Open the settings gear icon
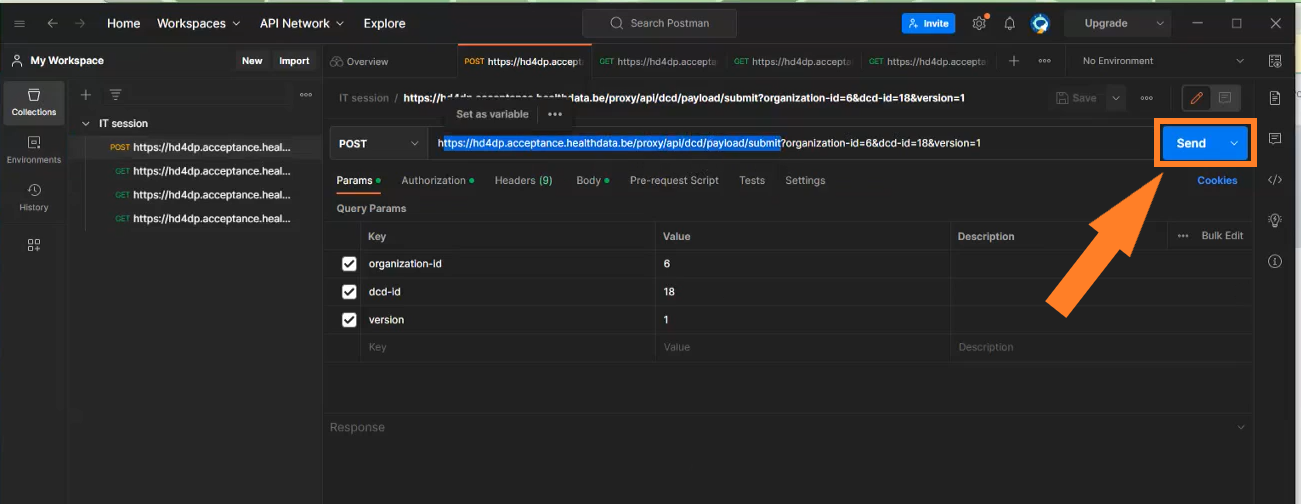 [x=979, y=23]
